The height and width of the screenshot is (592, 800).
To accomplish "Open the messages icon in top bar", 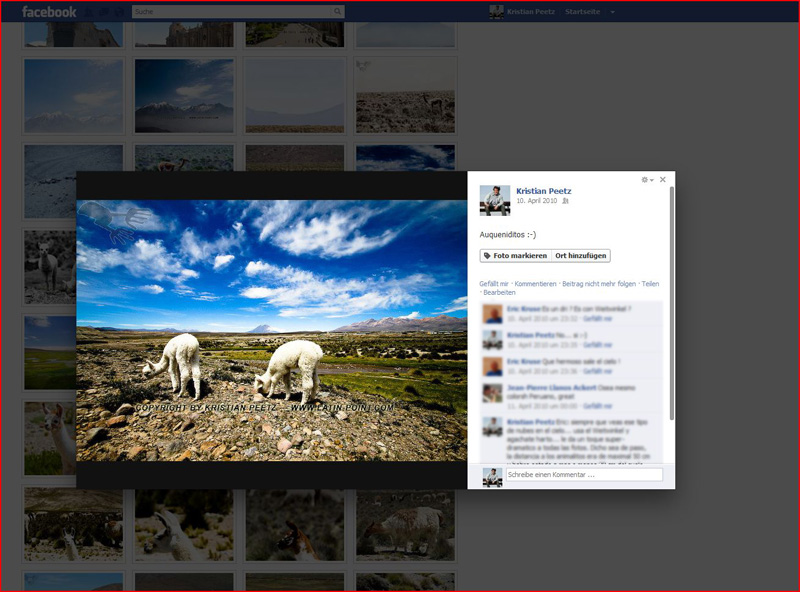I will (104, 12).
